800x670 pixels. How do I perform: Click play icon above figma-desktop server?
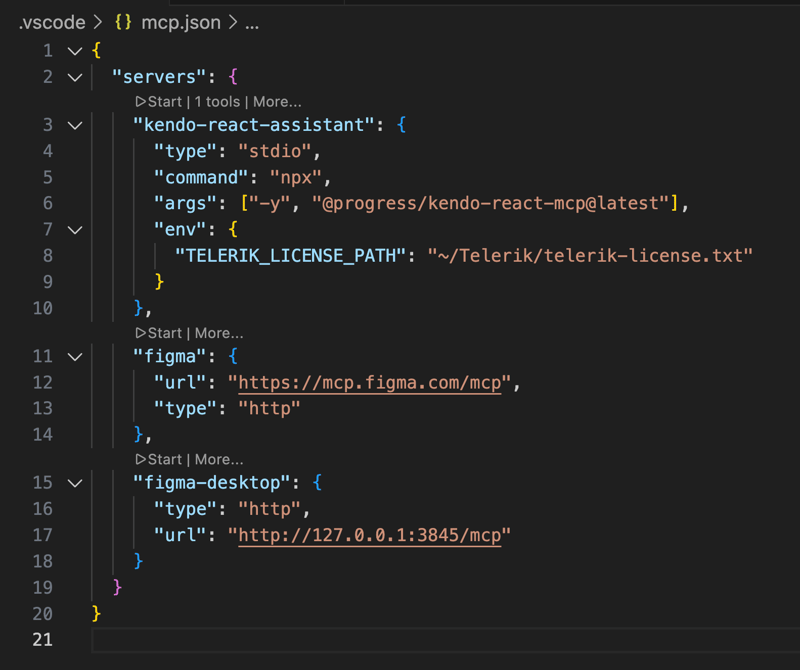[141, 460]
